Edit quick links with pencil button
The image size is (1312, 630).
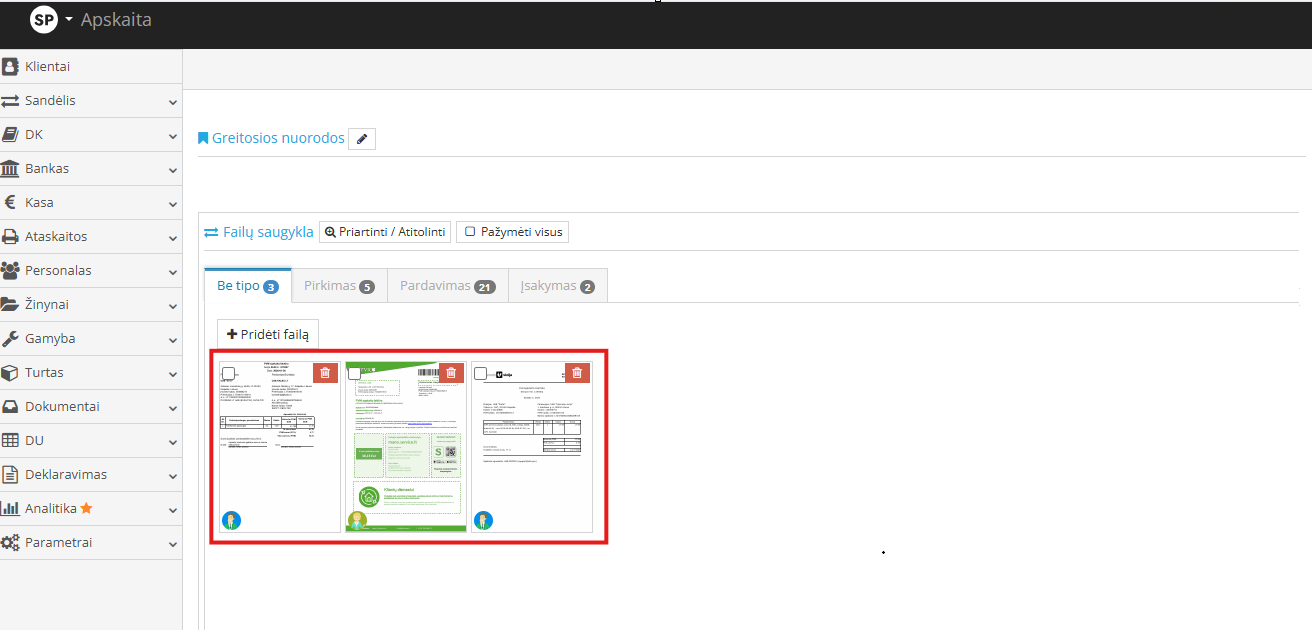[362, 139]
